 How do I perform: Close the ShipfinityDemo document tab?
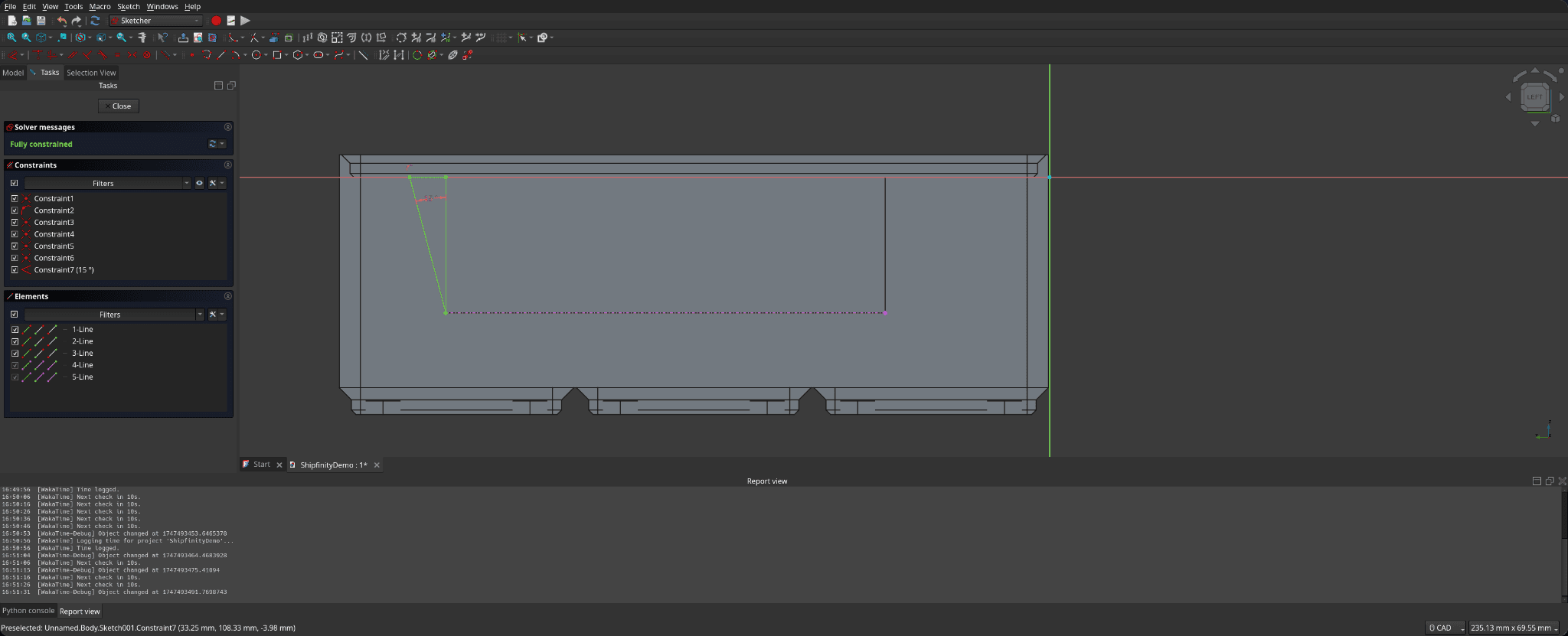377,465
